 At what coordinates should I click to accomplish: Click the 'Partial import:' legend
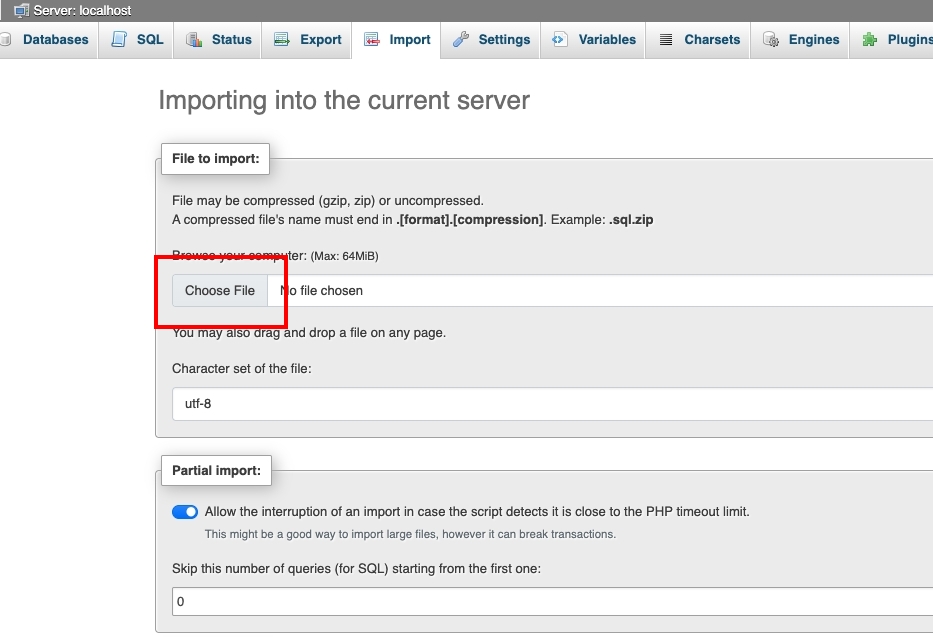pos(217,470)
